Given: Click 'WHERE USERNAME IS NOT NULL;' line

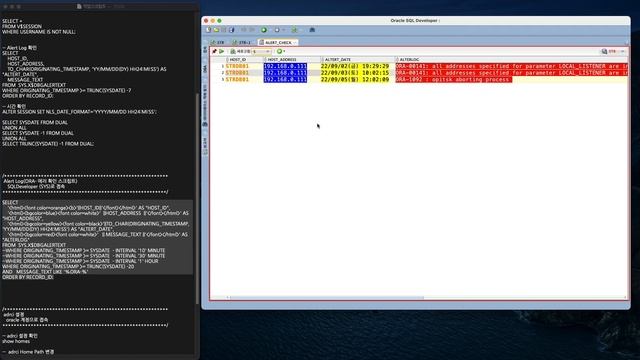Looking at the screenshot, I should tap(39, 32).
